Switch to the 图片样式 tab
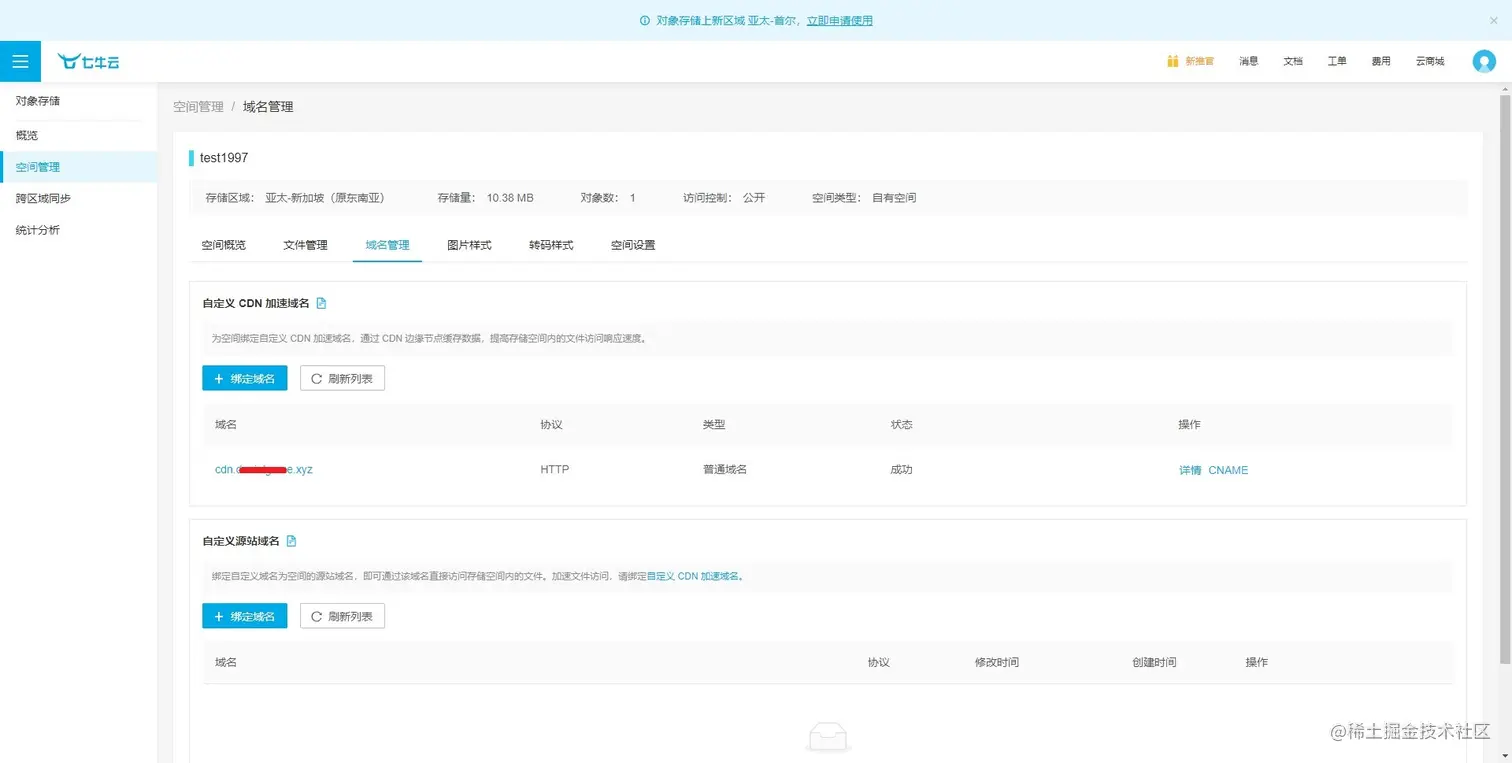 coord(469,245)
